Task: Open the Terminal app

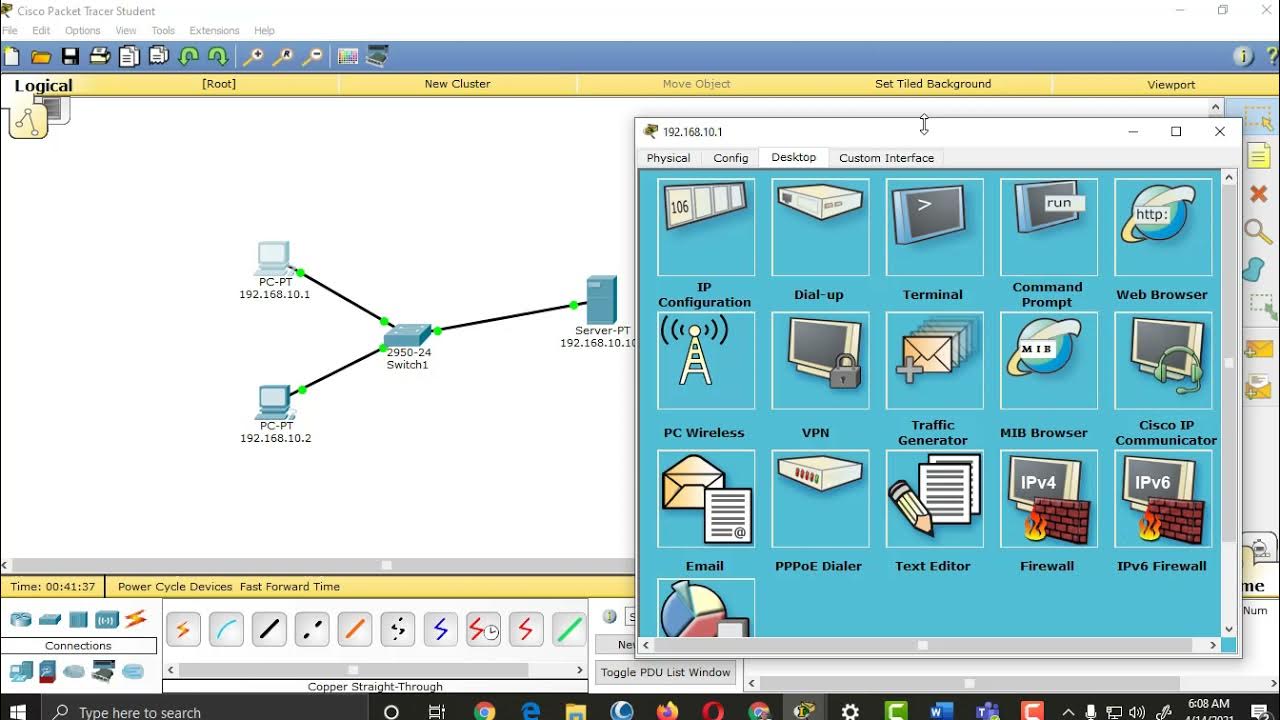Action: [934, 227]
